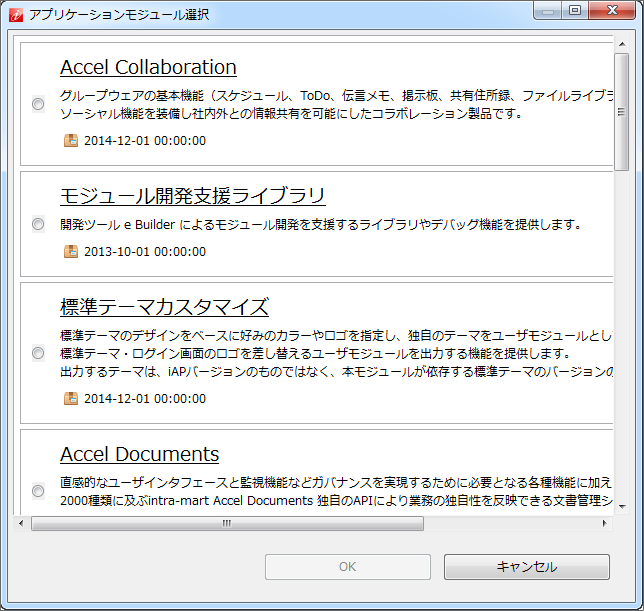
Task: Select the 標準テーマカスタマイズ radio button
Action: pyautogui.click(x=38, y=353)
